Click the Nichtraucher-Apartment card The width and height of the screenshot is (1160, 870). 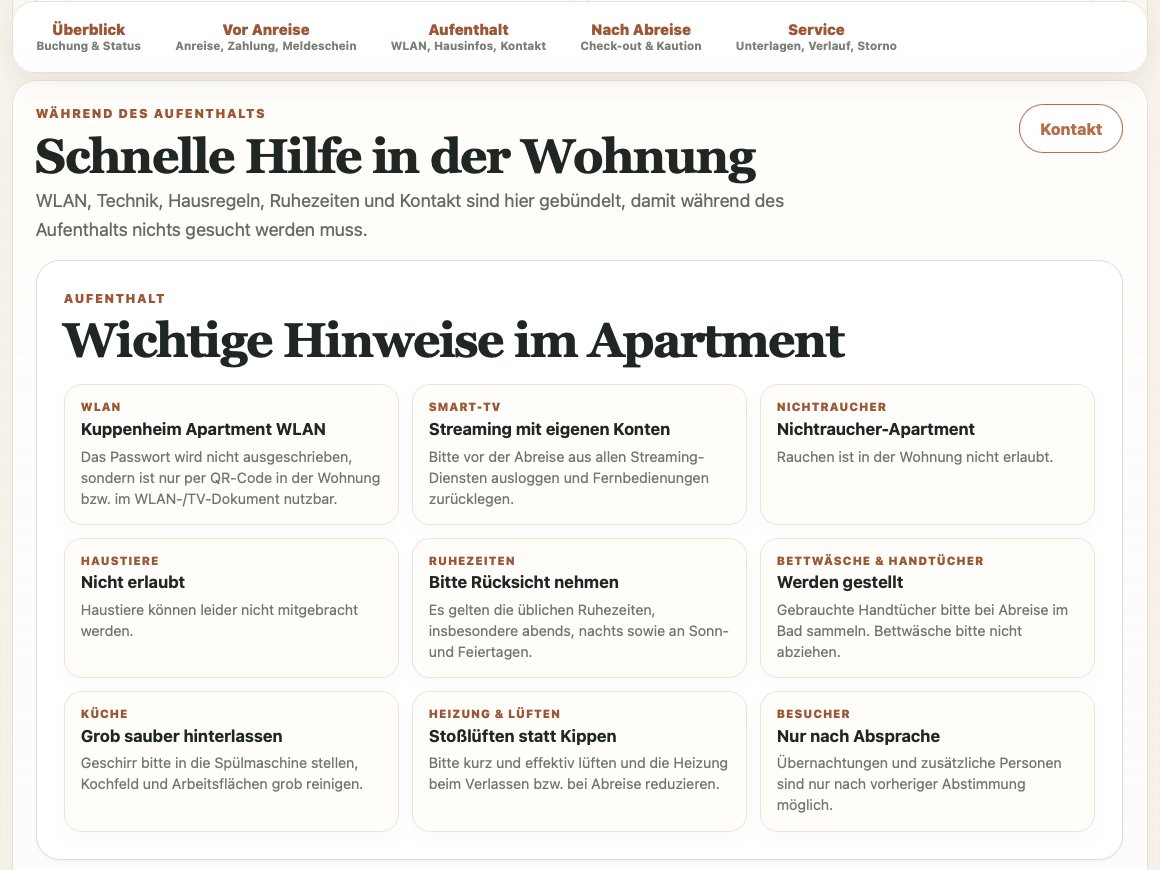pos(927,454)
